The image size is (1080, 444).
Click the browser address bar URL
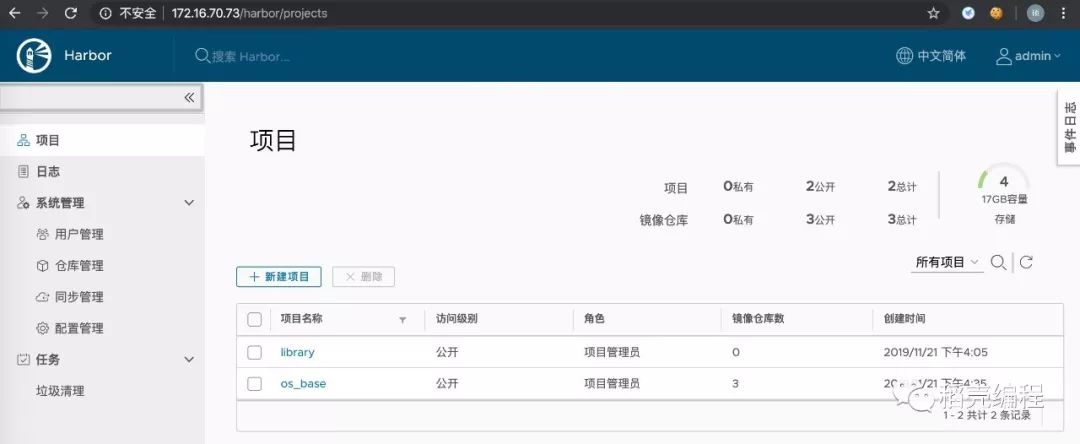coord(249,13)
